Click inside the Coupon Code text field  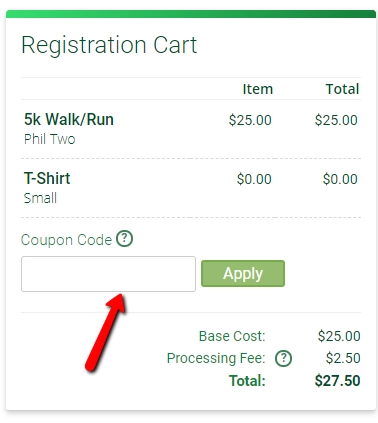click(108, 274)
